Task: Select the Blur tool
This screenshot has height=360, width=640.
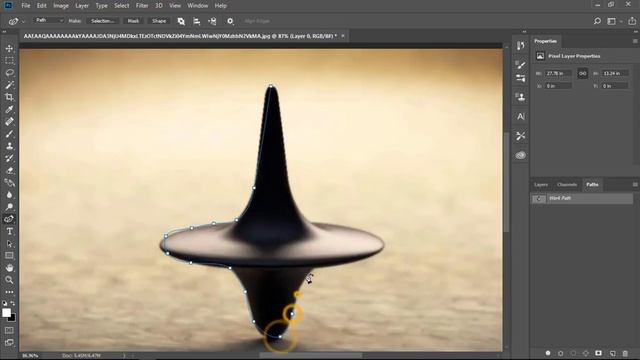Action: (9, 195)
